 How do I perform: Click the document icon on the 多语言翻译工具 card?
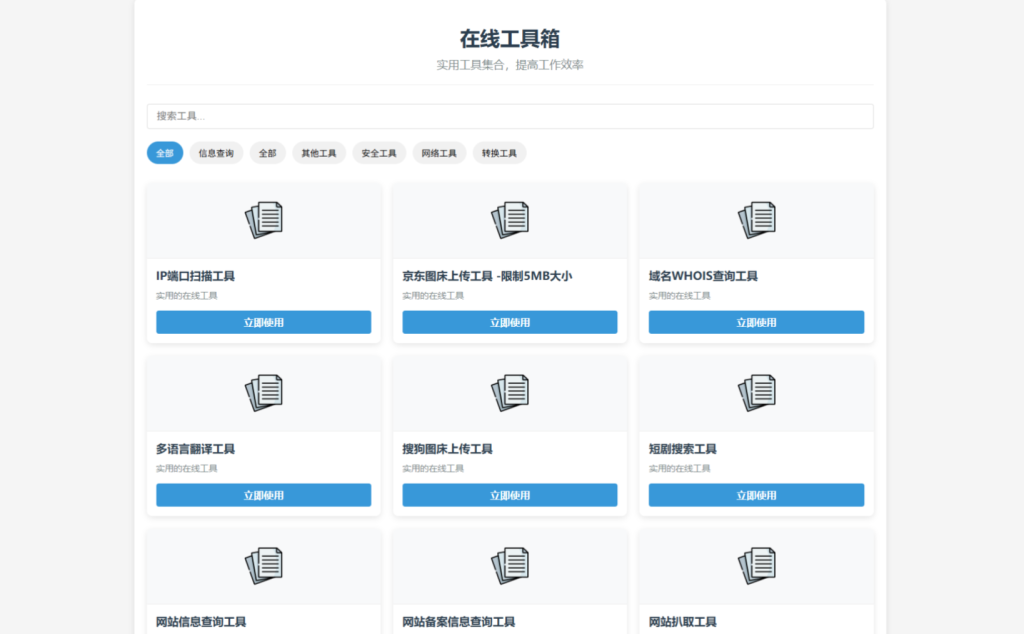264,393
